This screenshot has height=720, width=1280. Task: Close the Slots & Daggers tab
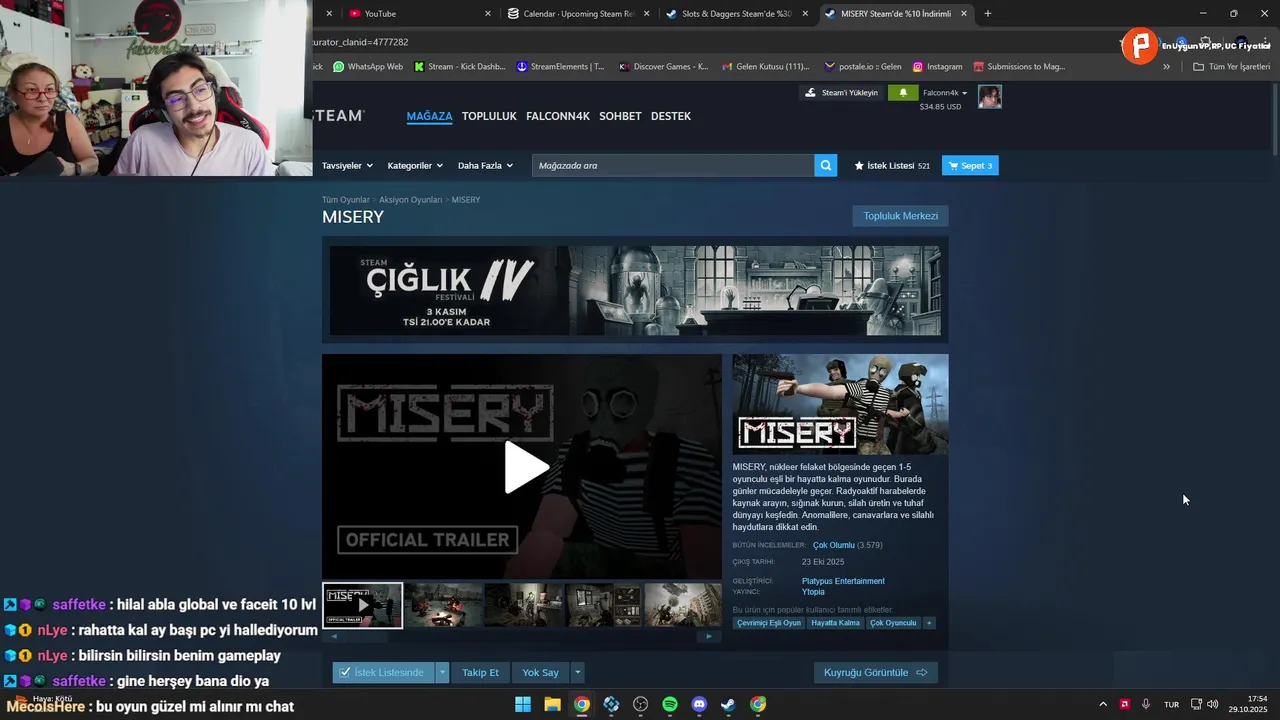point(805,13)
